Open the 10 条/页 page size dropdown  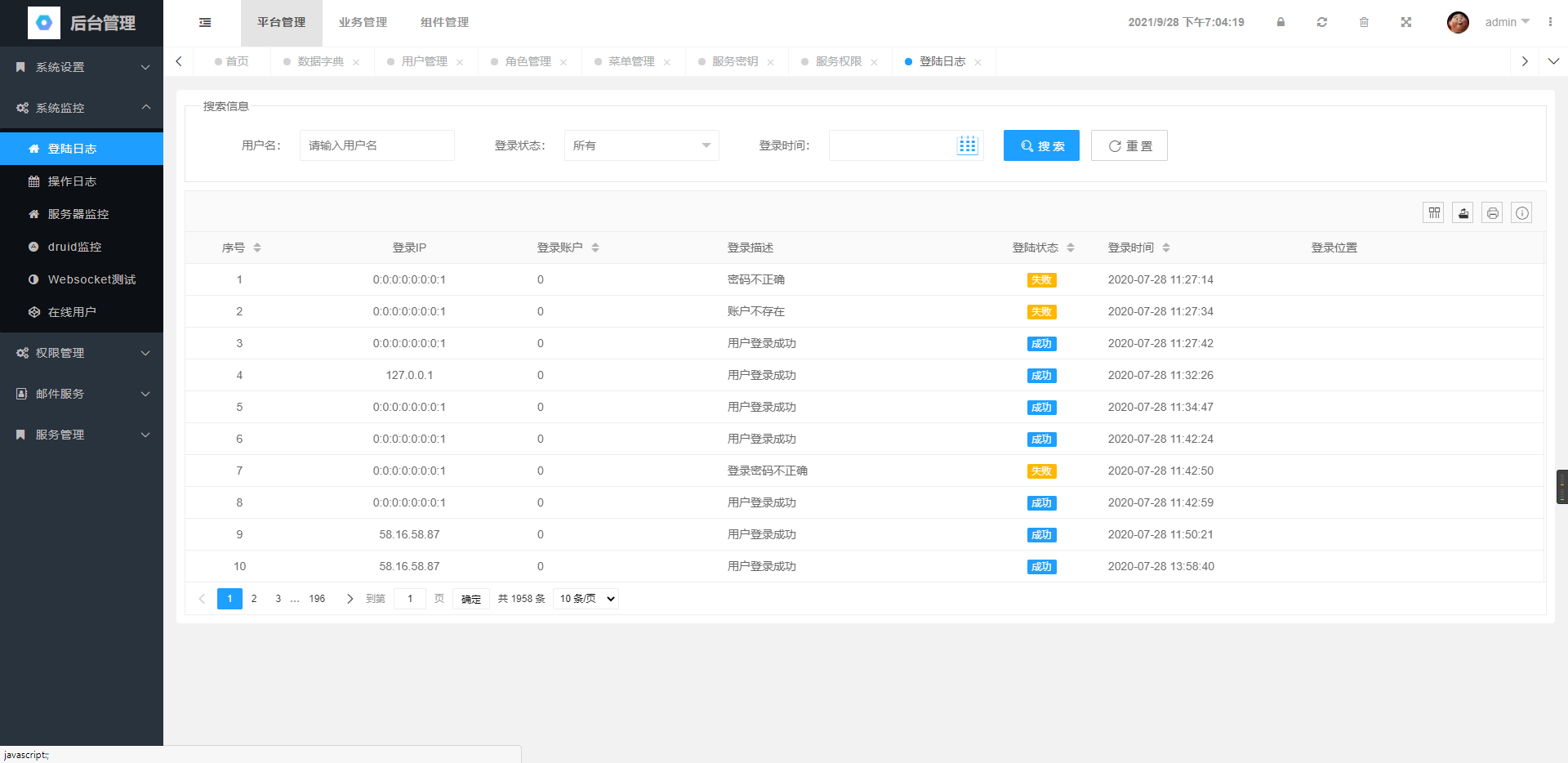pos(586,599)
